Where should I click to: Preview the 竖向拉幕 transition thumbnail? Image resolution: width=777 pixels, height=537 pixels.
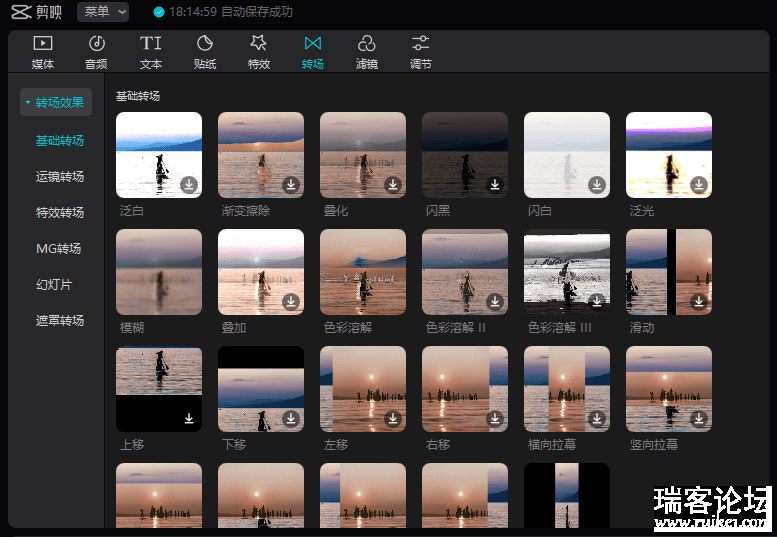point(669,389)
